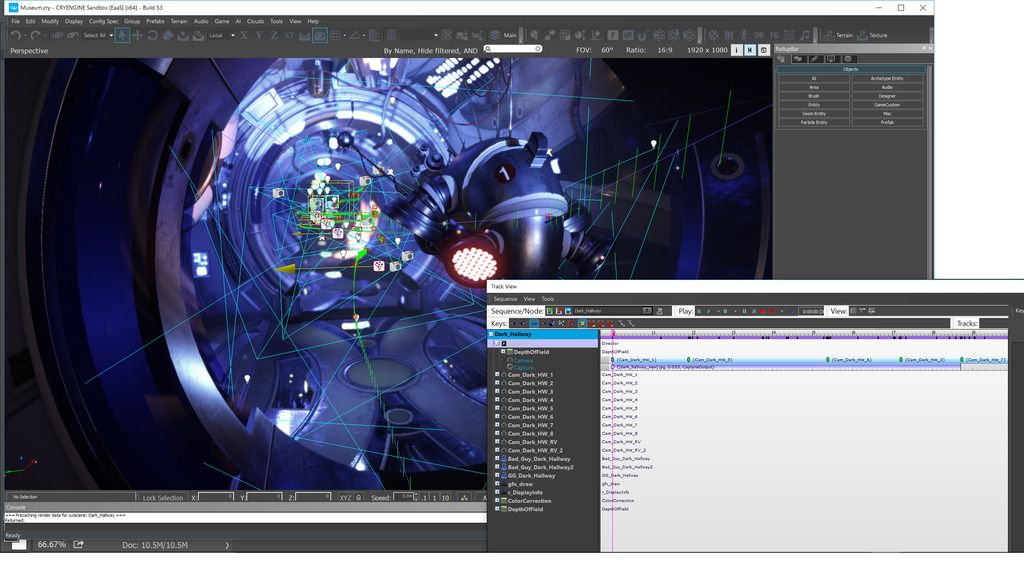
Task: Click first View icon in Track View
Action: tap(854, 311)
